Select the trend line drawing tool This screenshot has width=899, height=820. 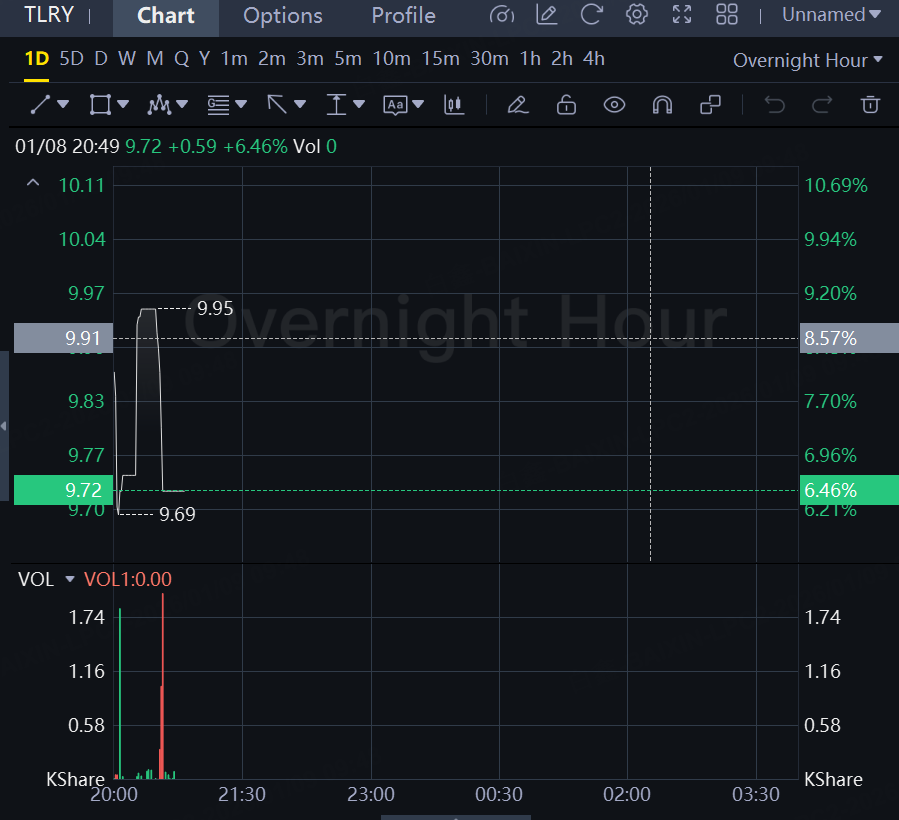(40, 104)
